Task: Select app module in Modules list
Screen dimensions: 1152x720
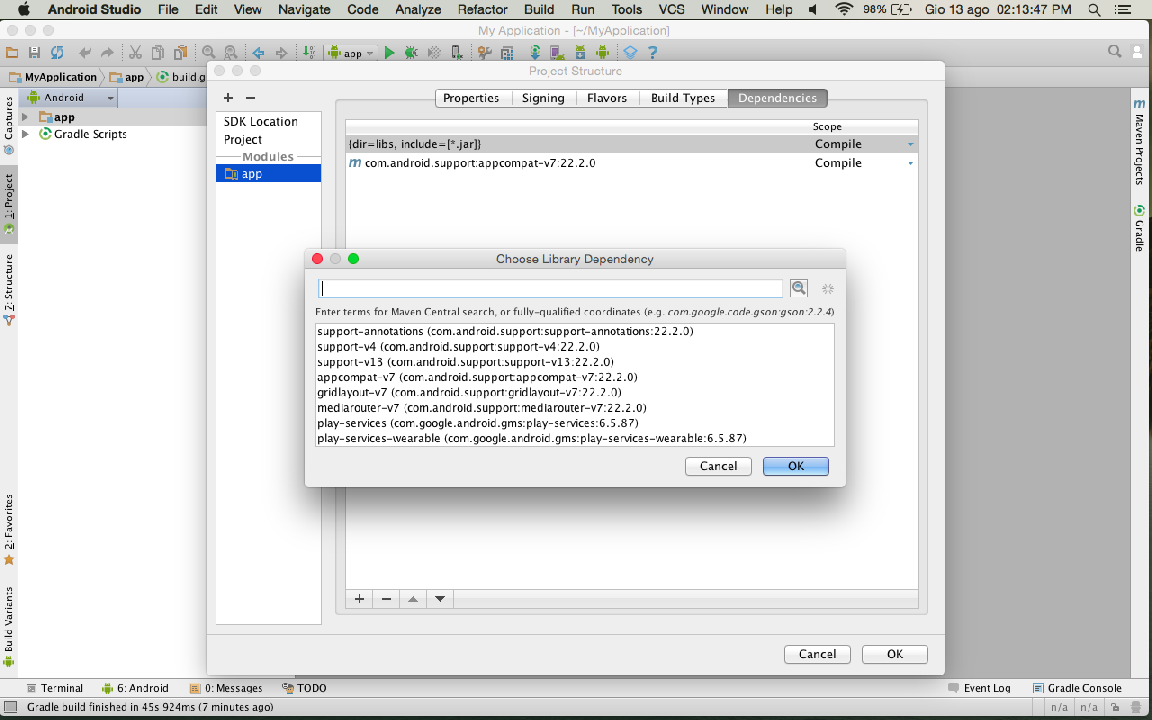Action: click(268, 174)
